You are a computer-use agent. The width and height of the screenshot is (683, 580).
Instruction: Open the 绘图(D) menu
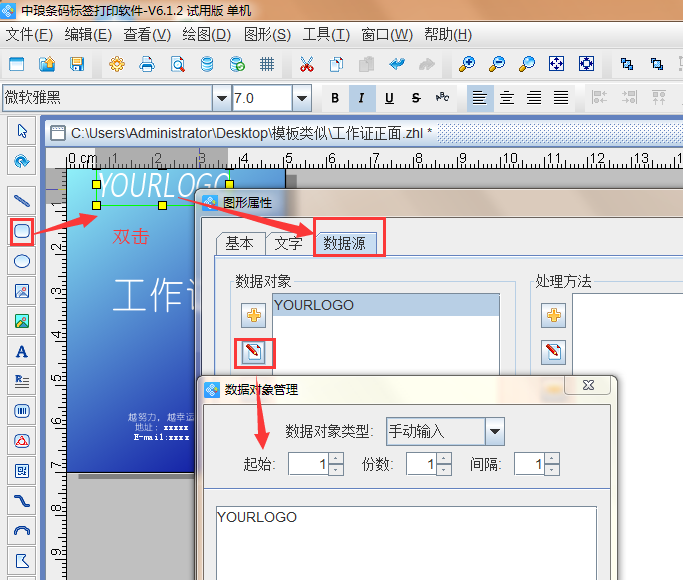pyautogui.click(x=207, y=34)
